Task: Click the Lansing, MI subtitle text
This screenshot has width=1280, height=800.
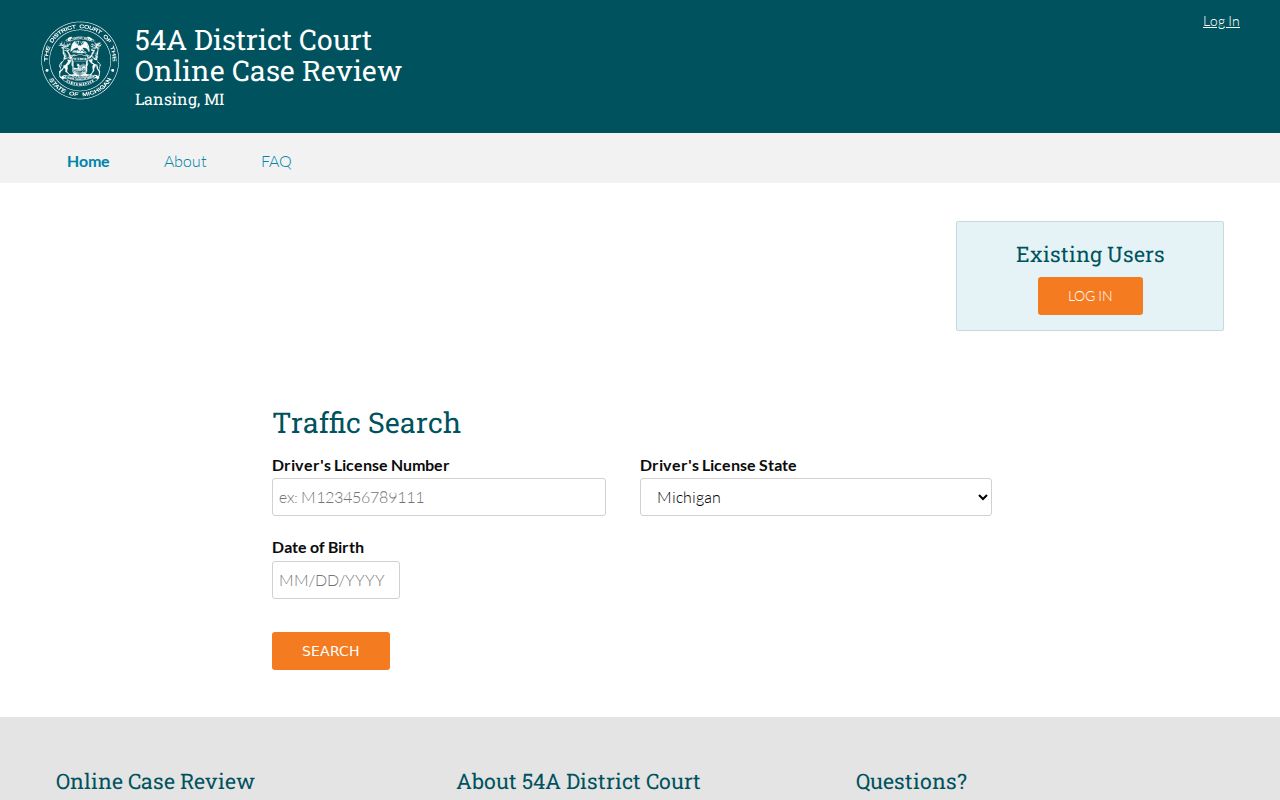Action: point(180,100)
